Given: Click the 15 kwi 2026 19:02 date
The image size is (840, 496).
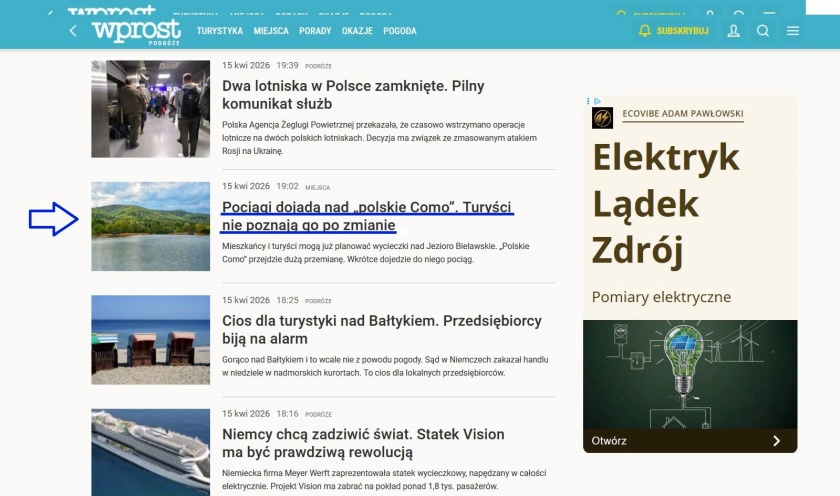Looking at the screenshot, I should [260, 186].
